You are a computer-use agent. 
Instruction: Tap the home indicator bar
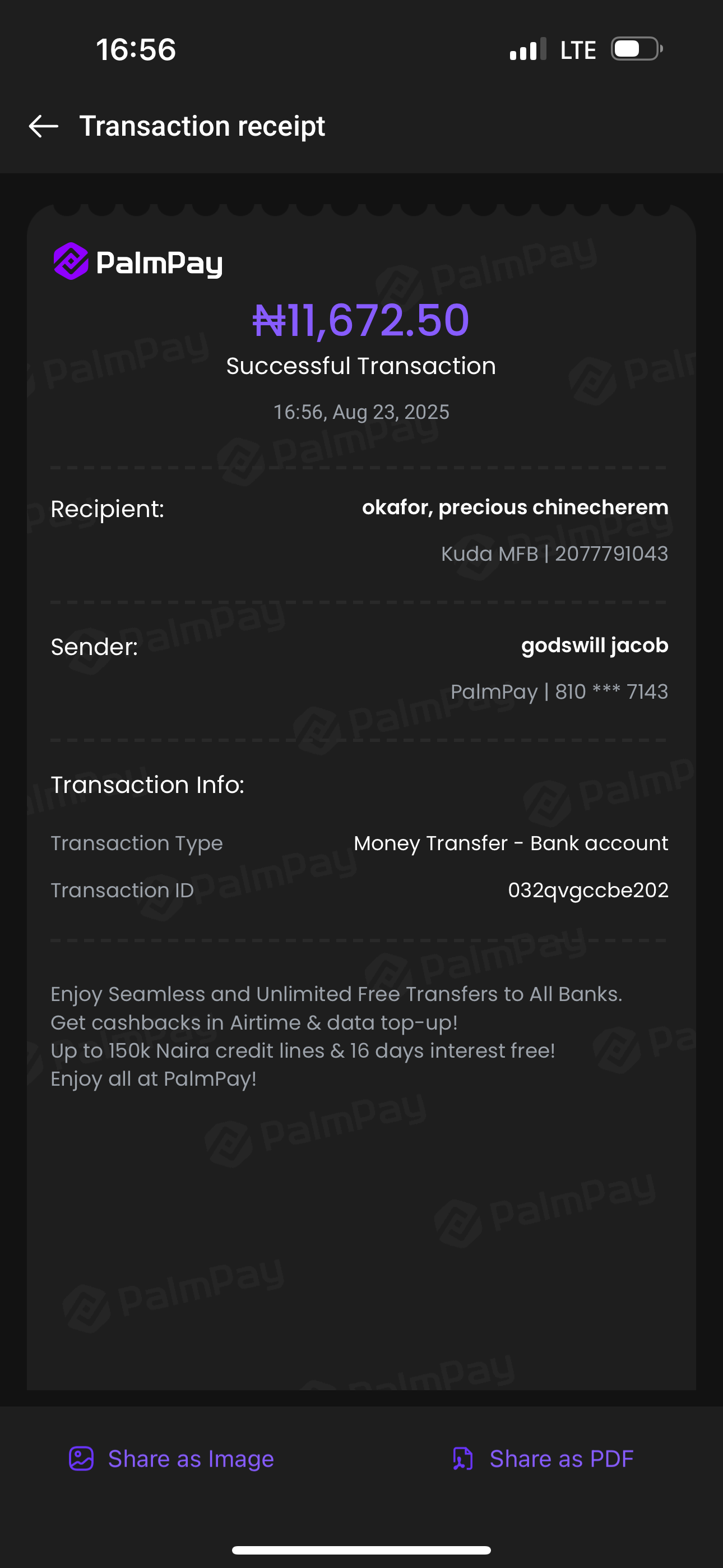tap(361, 1549)
